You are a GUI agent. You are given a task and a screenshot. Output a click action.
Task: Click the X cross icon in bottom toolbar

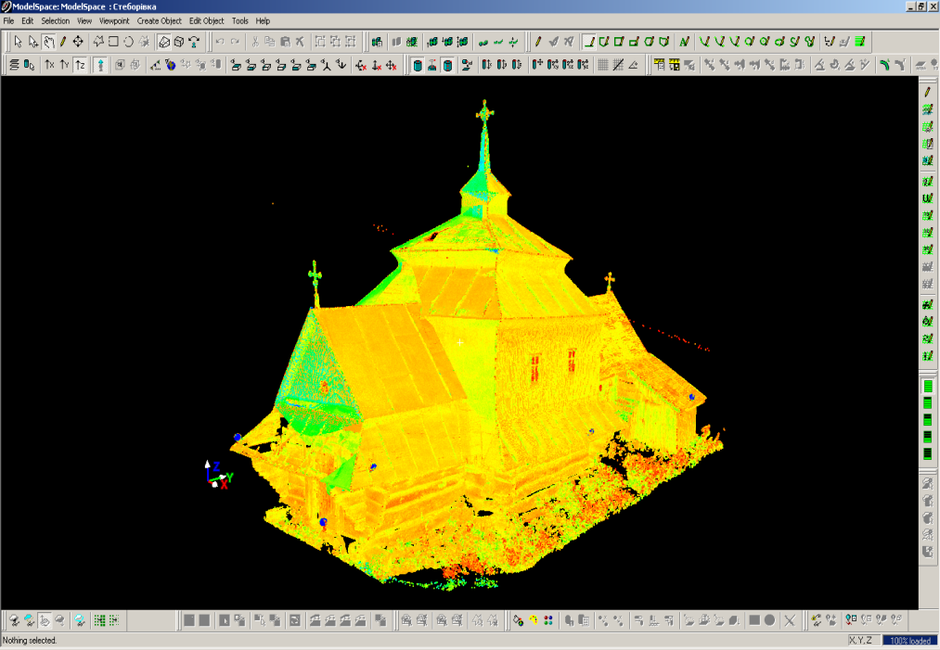[790, 620]
